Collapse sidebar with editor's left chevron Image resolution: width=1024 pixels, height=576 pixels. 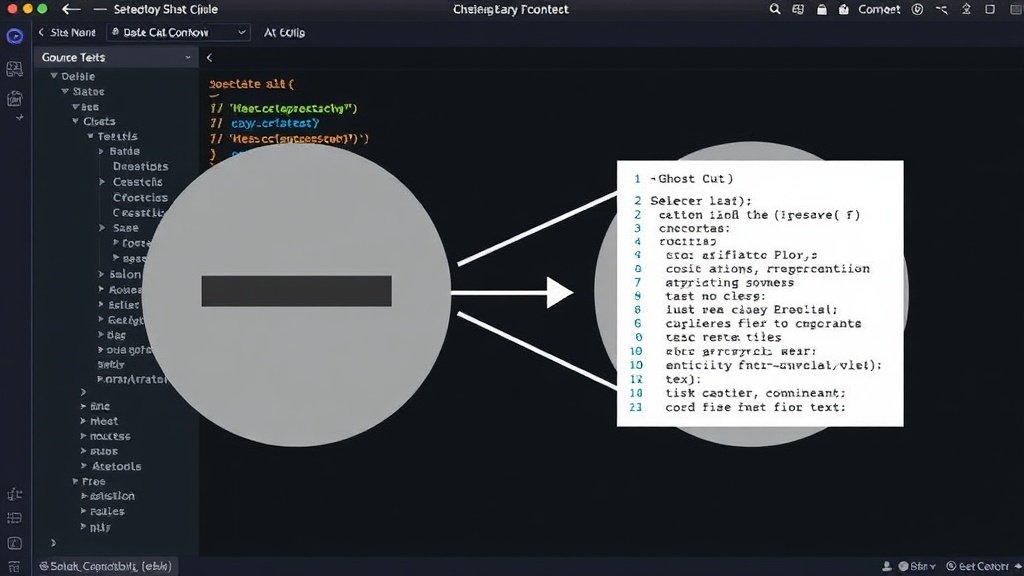point(210,57)
